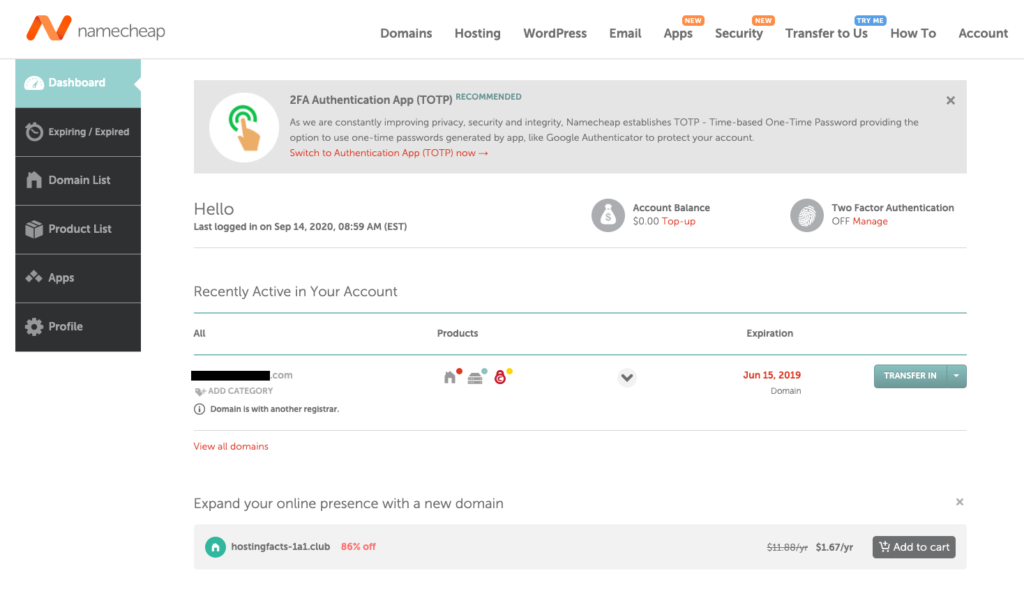The height and width of the screenshot is (589, 1024).
Task: Expand the domain row details chevron
Action: click(627, 378)
